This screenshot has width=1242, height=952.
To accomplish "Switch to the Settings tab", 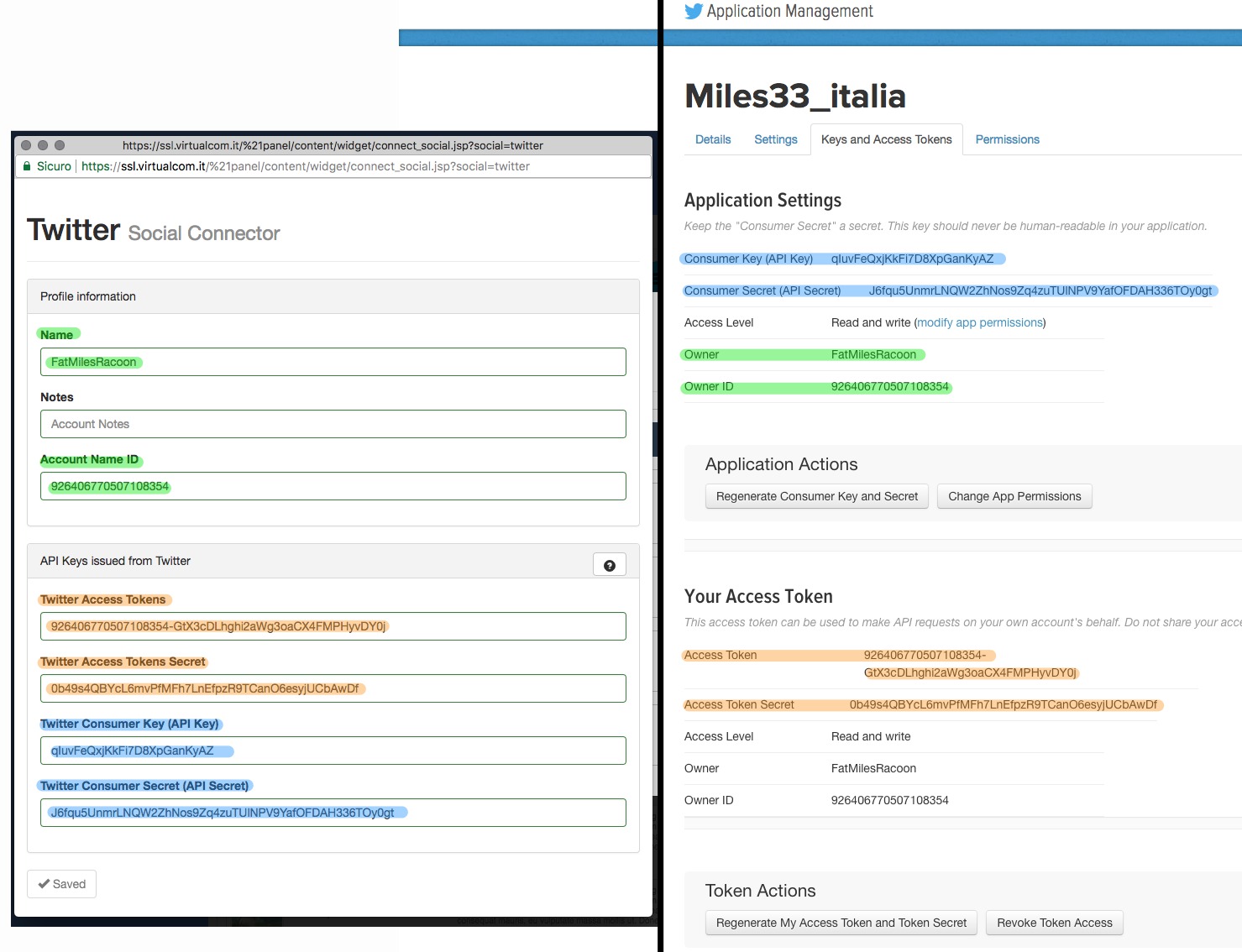I will tap(775, 139).
